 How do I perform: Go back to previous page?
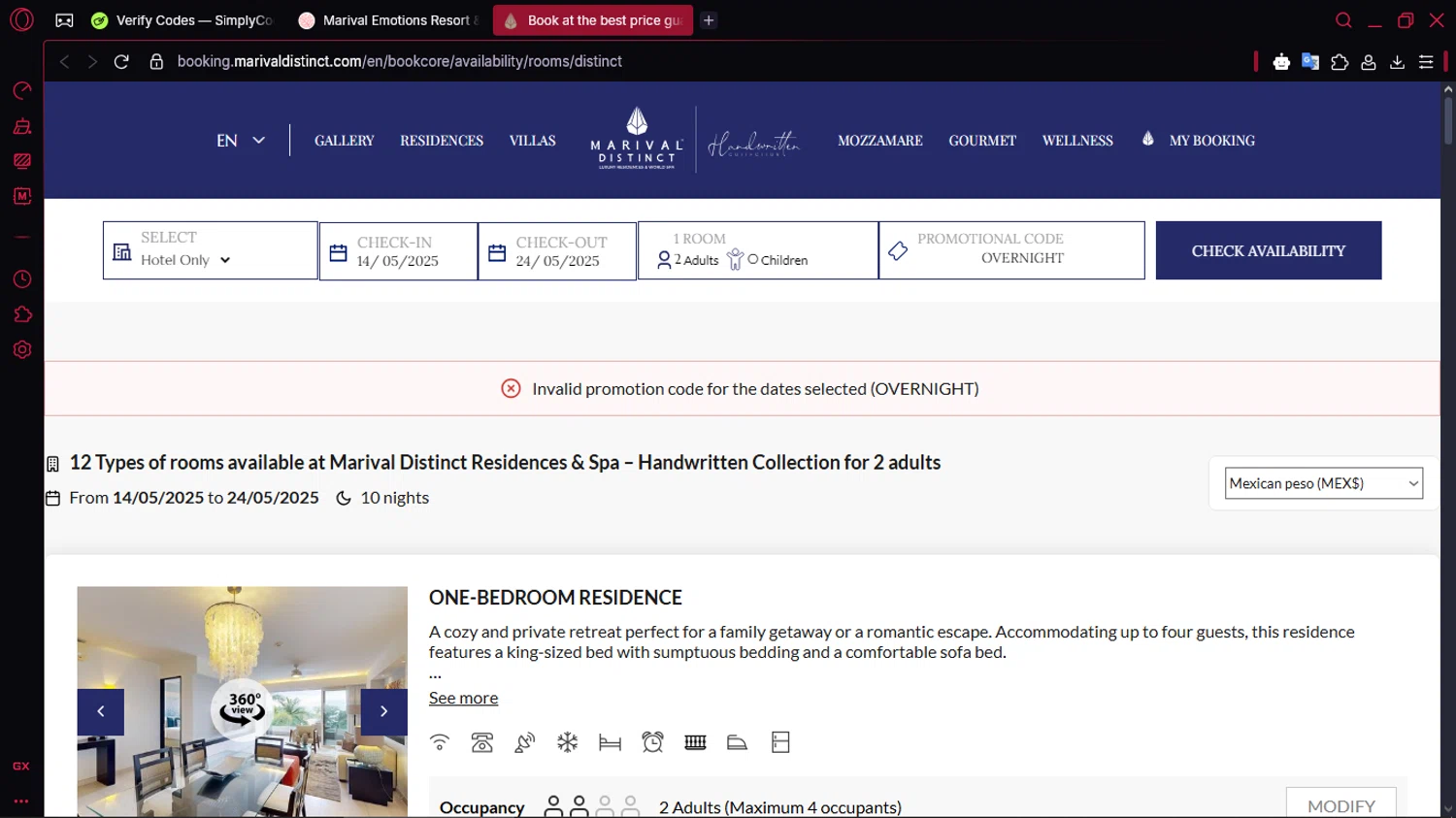click(x=64, y=61)
